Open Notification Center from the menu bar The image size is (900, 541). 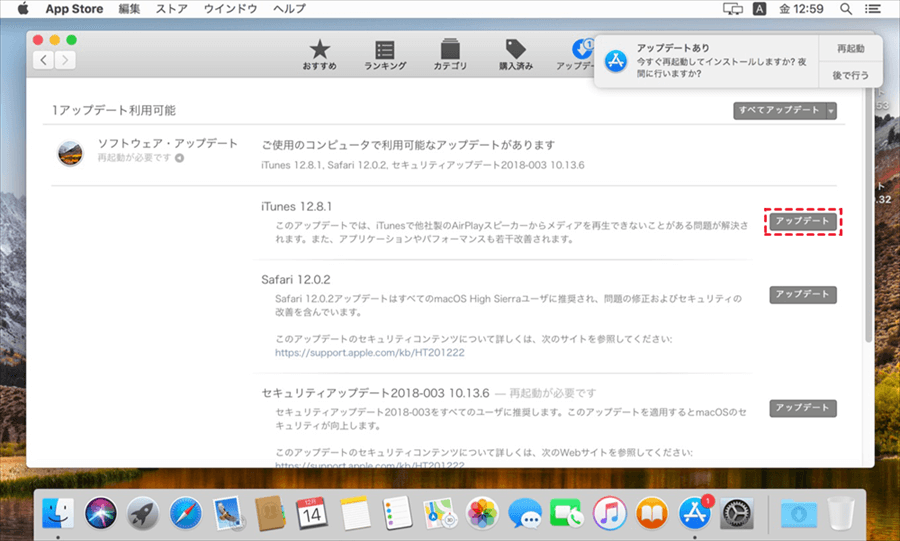(x=879, y=9)
